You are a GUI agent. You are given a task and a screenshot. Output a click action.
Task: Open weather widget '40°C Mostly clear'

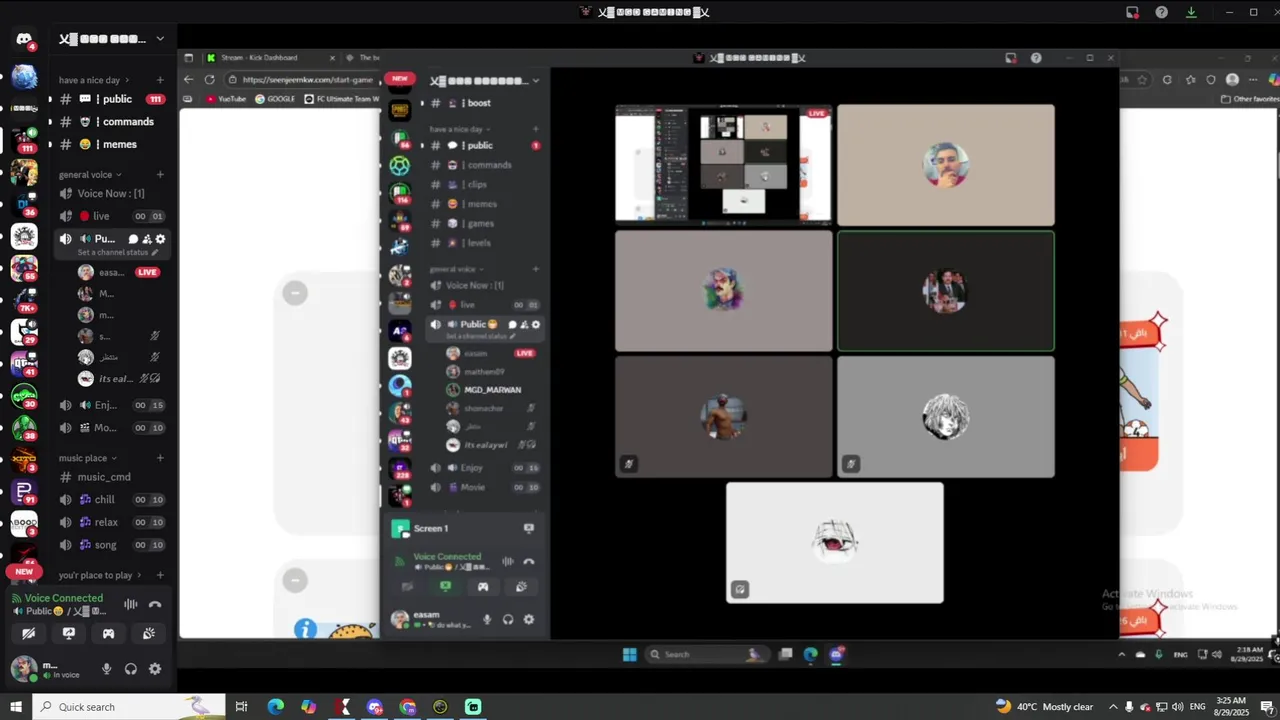1044,707
